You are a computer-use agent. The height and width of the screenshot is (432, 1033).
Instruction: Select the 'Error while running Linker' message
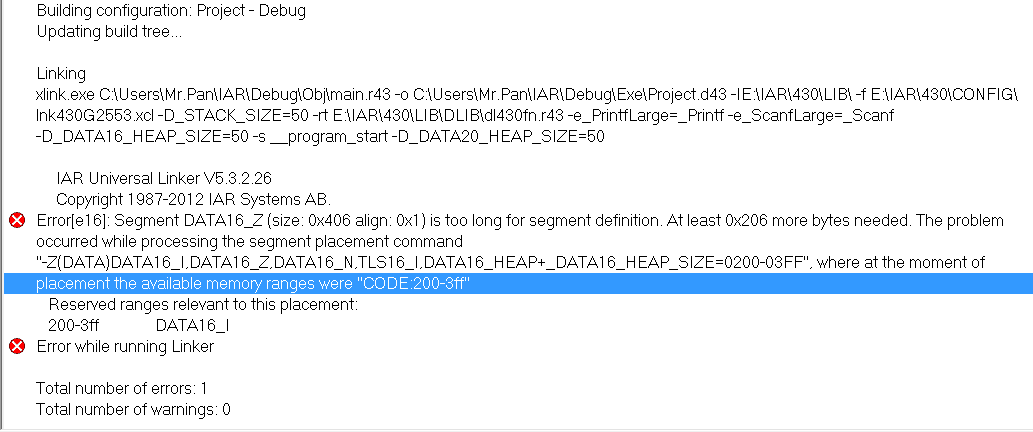(x=125, y=346)
